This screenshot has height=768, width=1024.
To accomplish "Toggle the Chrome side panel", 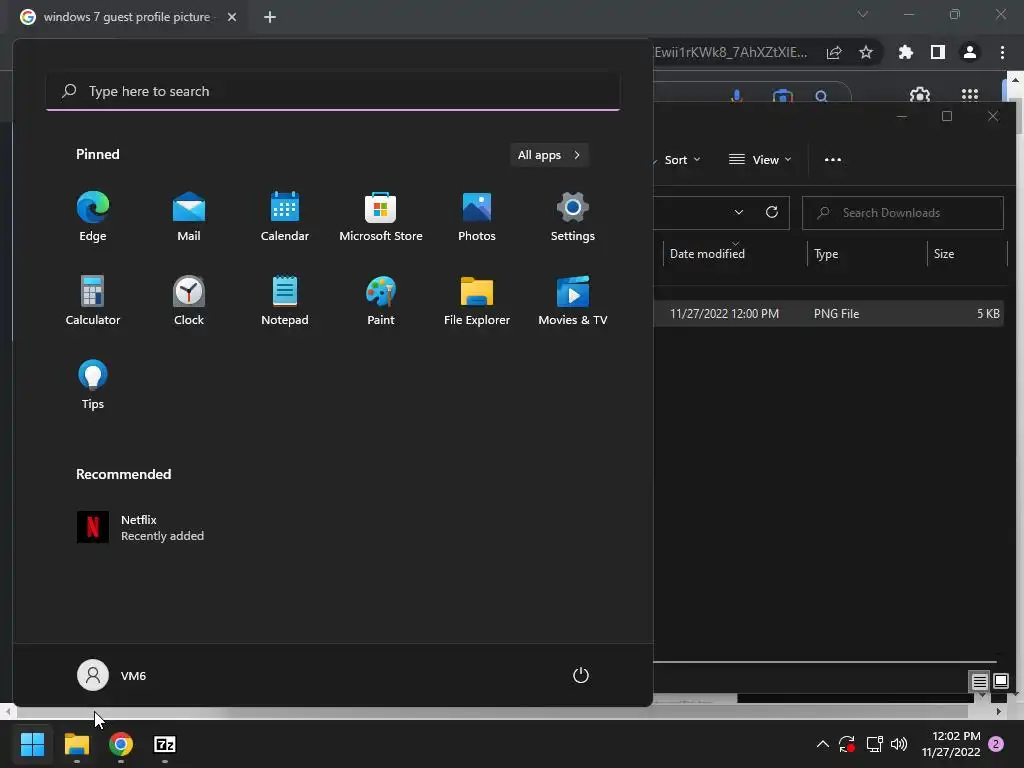I will coord(938,52).
